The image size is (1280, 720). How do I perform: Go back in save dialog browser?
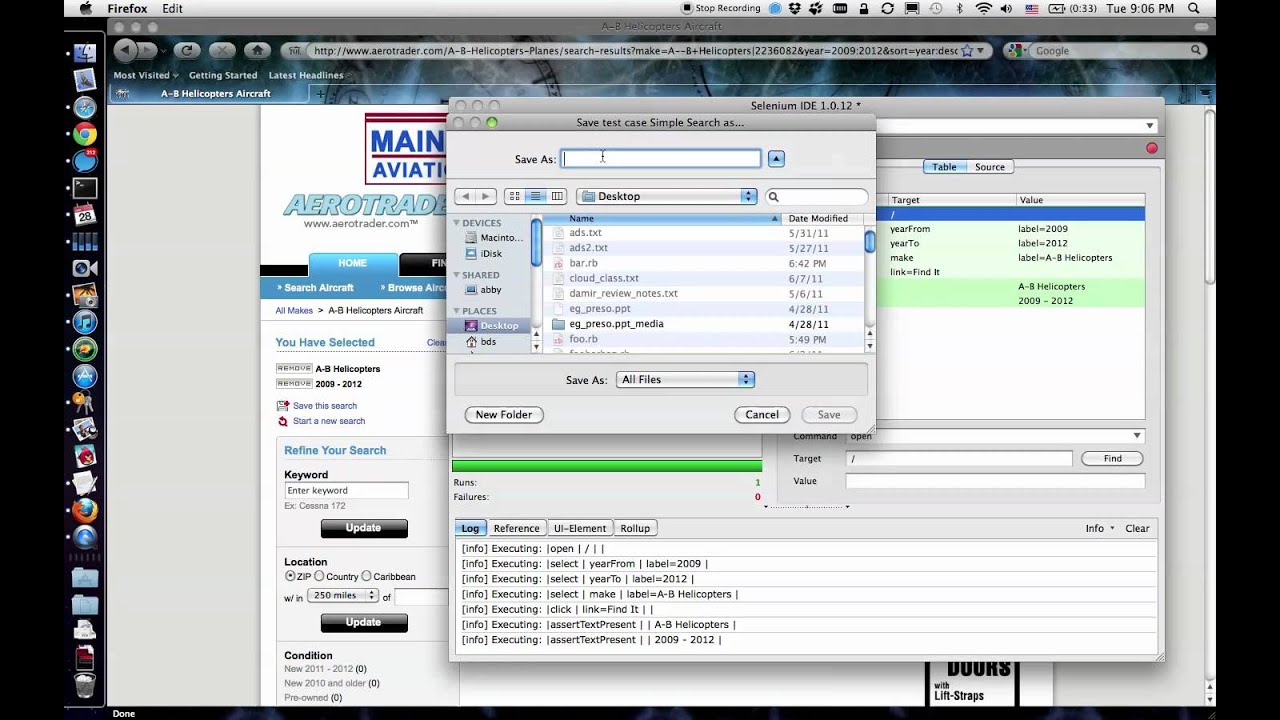[464, 196]
